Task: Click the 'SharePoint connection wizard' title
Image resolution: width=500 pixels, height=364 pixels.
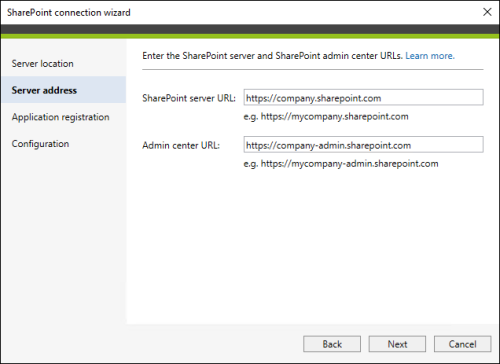Action: [x=69, y=12]
